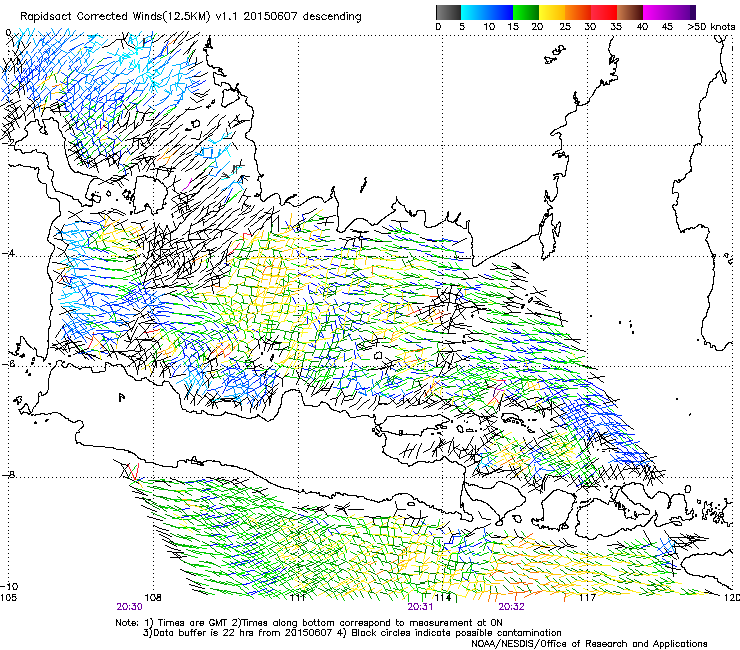Click the gray 0-5 knots legend segment
This screenshot has height=650, width=740.
point(448,12)
